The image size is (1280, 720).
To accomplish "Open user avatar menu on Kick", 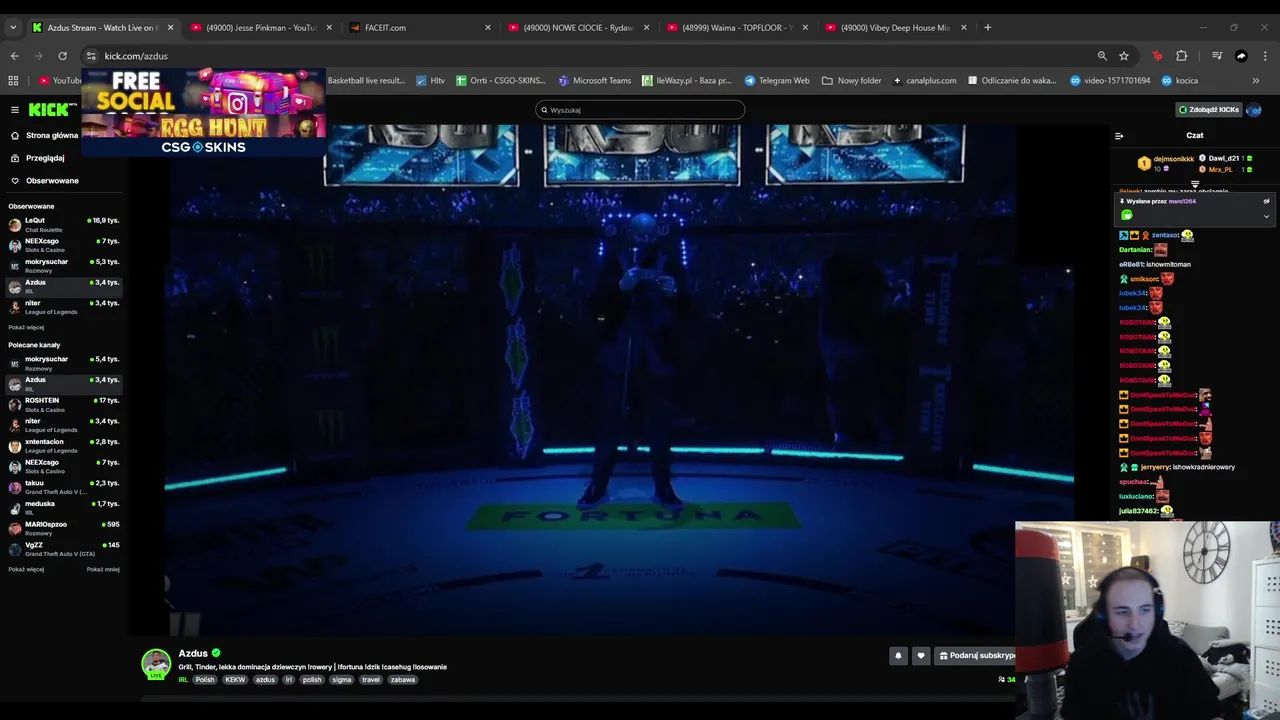I will [1254, 109].
